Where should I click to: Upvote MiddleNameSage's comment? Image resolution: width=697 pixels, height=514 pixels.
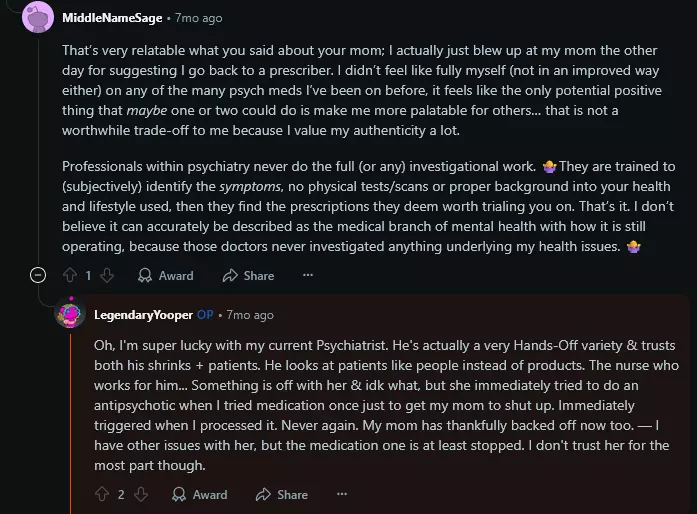coord(70,275)
